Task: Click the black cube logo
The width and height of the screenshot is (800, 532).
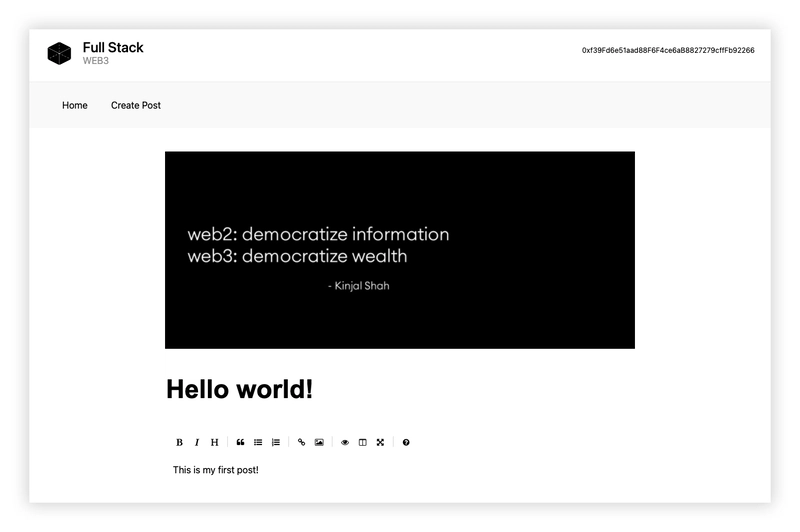Action: (59, 53)
